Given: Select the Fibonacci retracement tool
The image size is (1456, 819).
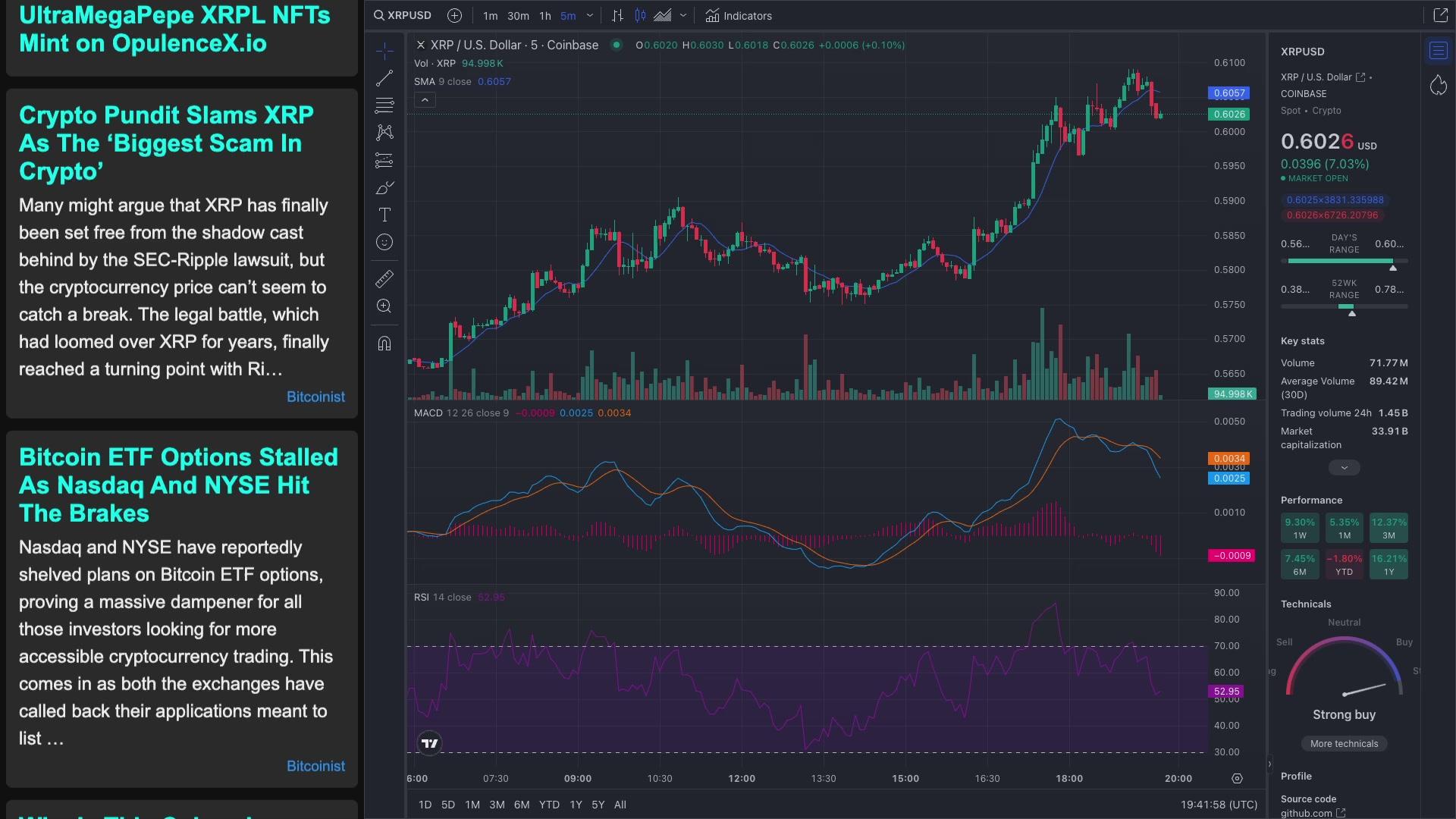Looking at the screenshot, I should click(384, 105).
